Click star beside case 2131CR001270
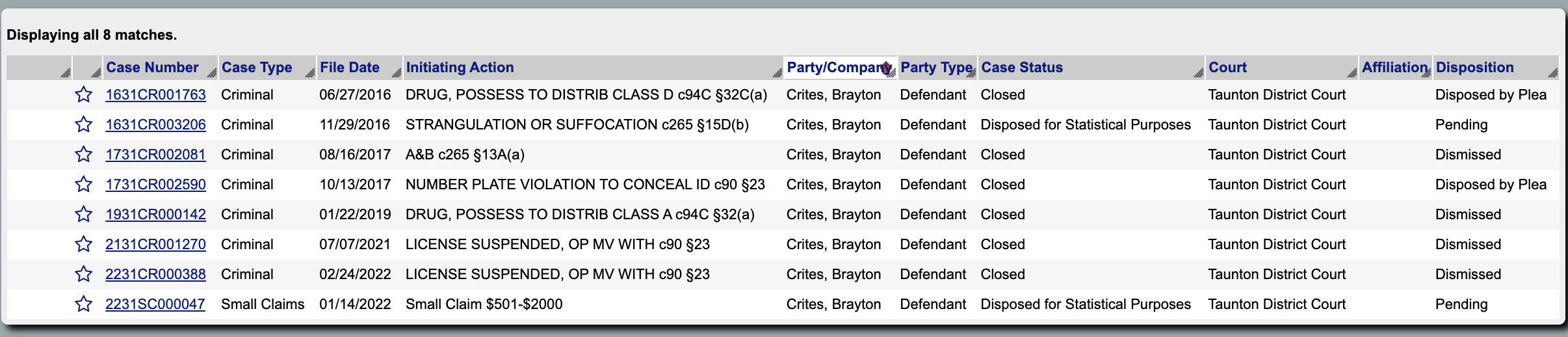This screenshot has width=1568, height=337. pos(83,245)
